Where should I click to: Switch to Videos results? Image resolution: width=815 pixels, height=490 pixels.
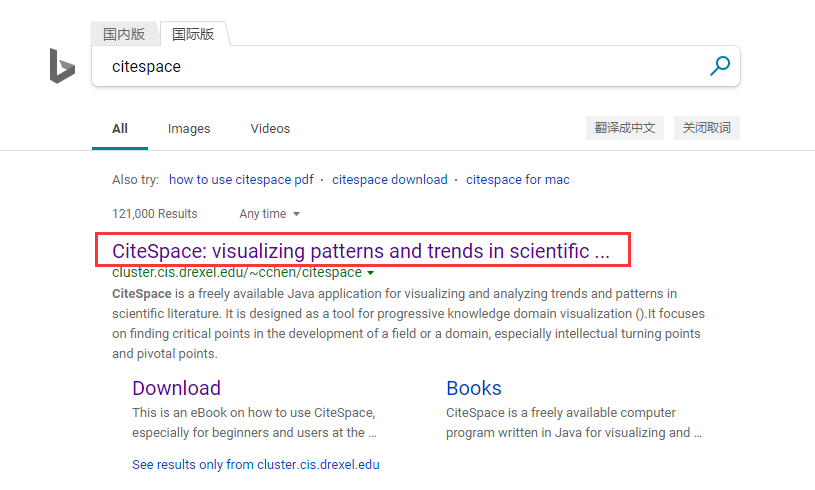(270, 129)
